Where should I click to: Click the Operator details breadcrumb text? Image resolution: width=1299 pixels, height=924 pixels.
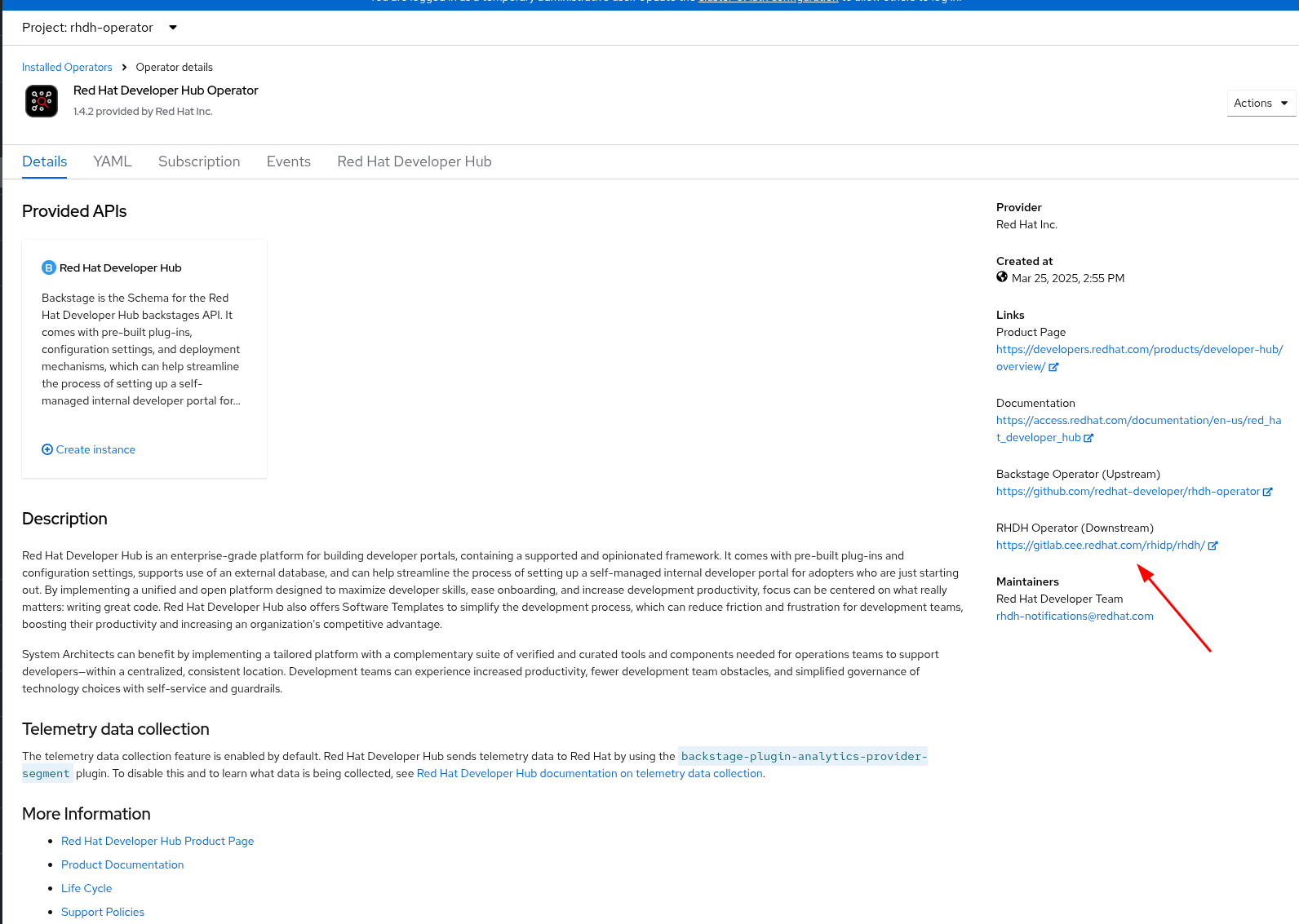(175, 68)
